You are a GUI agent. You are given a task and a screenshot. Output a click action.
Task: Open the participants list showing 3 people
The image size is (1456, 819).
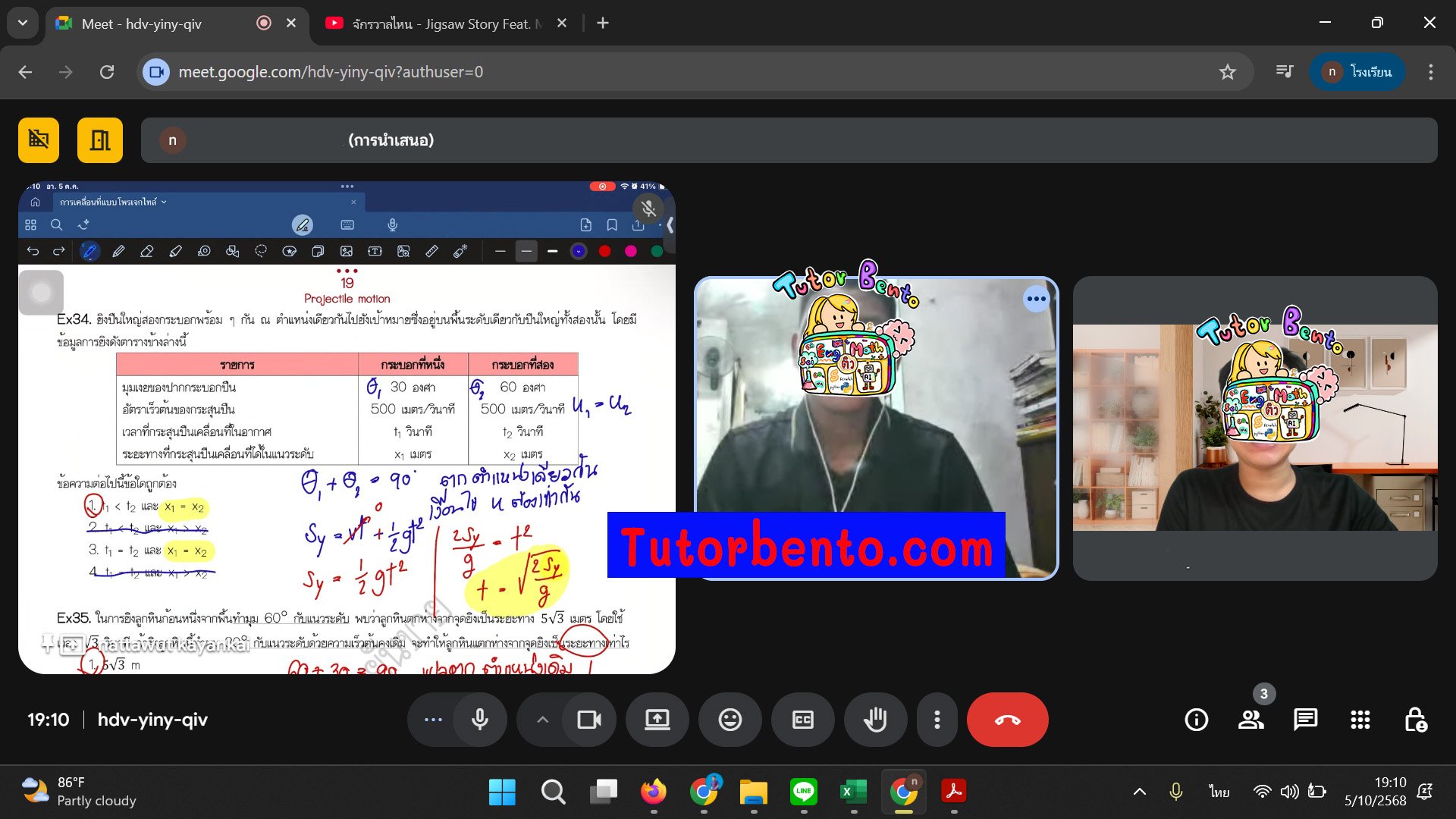(1251, 720)
